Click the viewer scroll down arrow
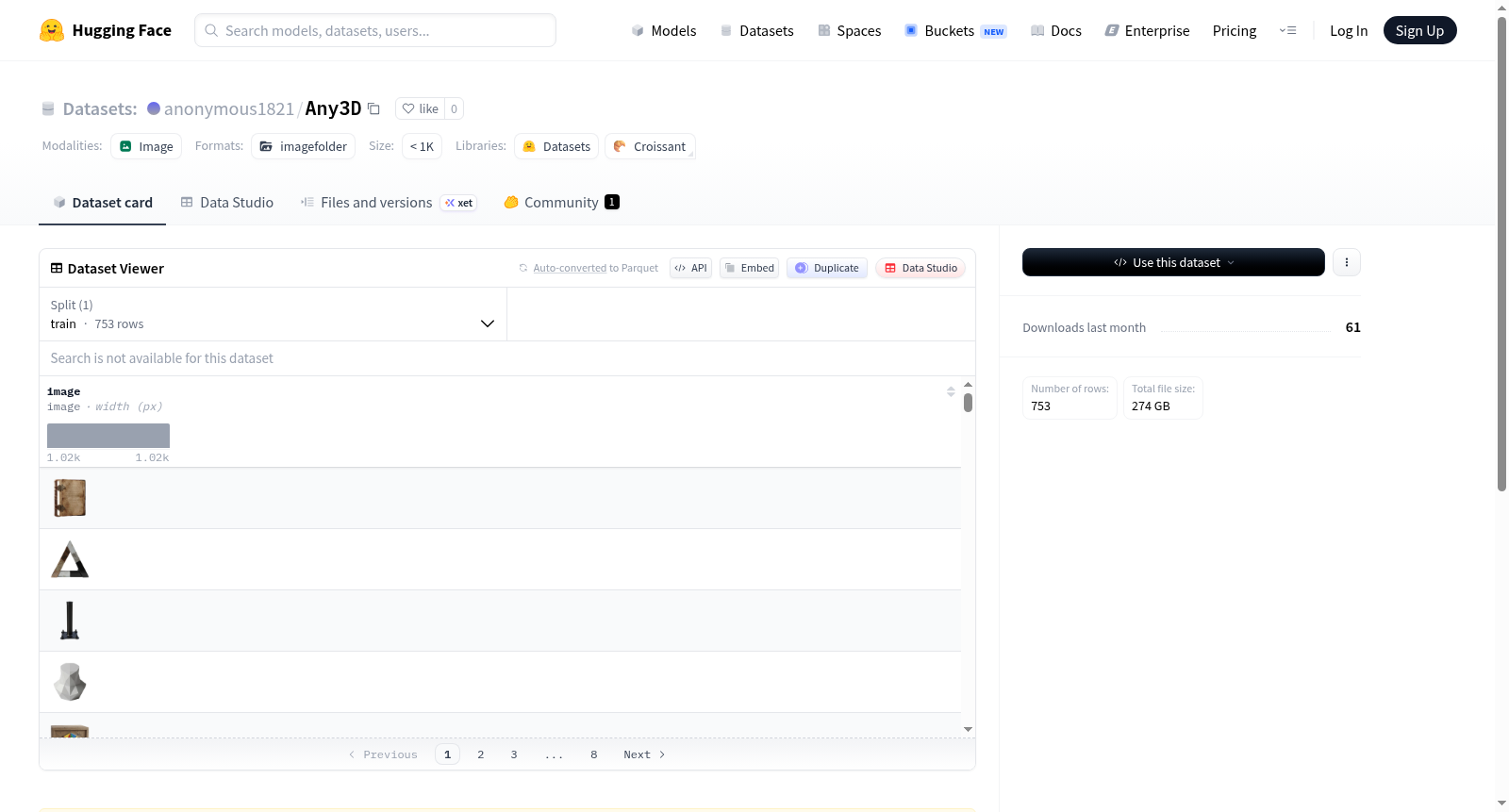Screen dimensions: 1509x812 tap(968, 729)
